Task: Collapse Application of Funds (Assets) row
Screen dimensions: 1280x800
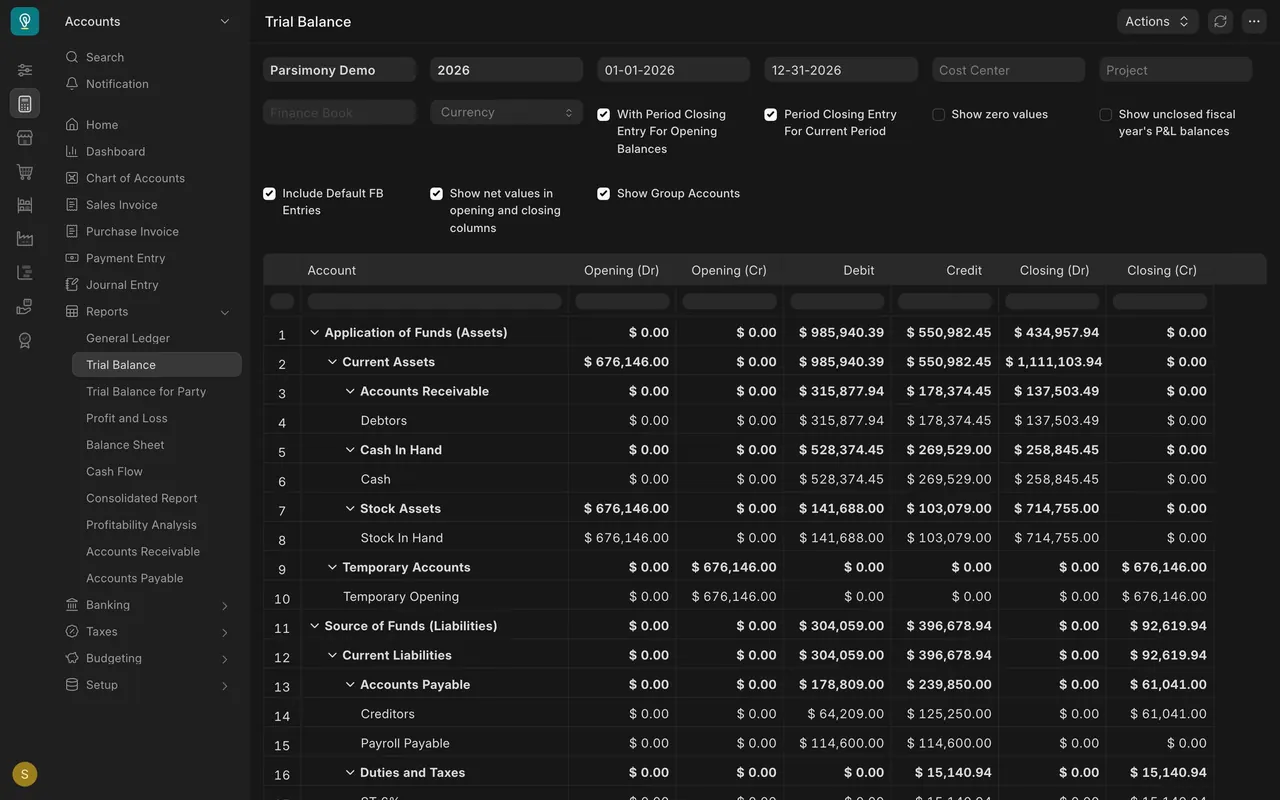Action: (x=315, y=333)
